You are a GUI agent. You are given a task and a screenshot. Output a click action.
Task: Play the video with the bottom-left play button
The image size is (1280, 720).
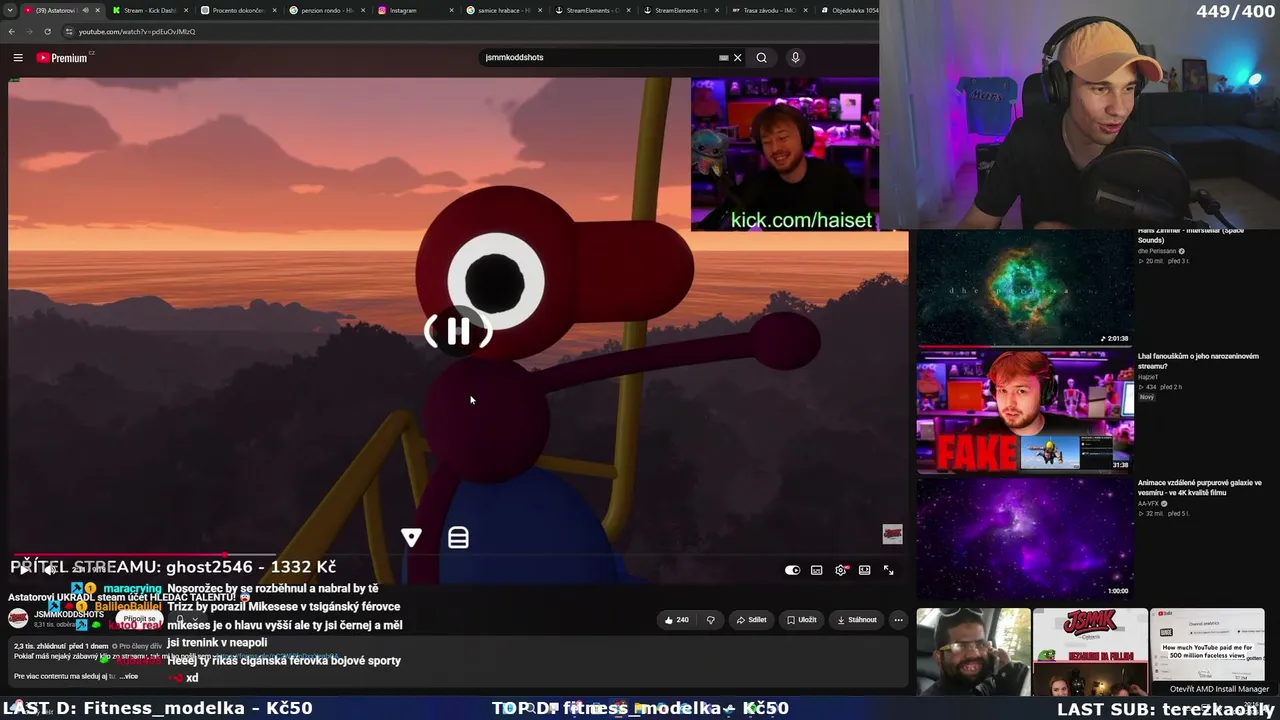pyautogui.click(x=24, y=570)
